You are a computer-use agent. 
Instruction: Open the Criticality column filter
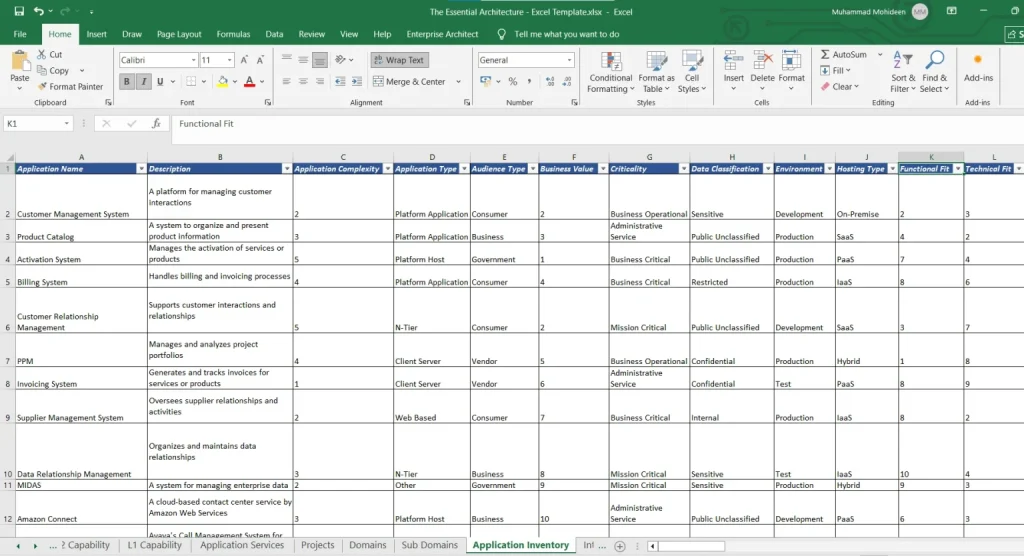(x=684, y=169)
